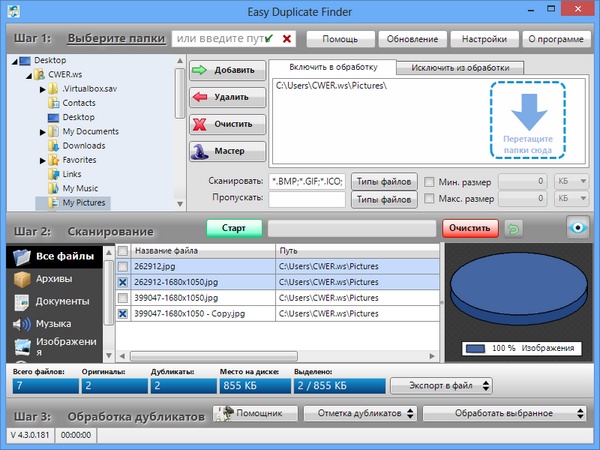Click the green checkmark next to path field
Screen dimensions: 600x450
(x=268, y=39)
